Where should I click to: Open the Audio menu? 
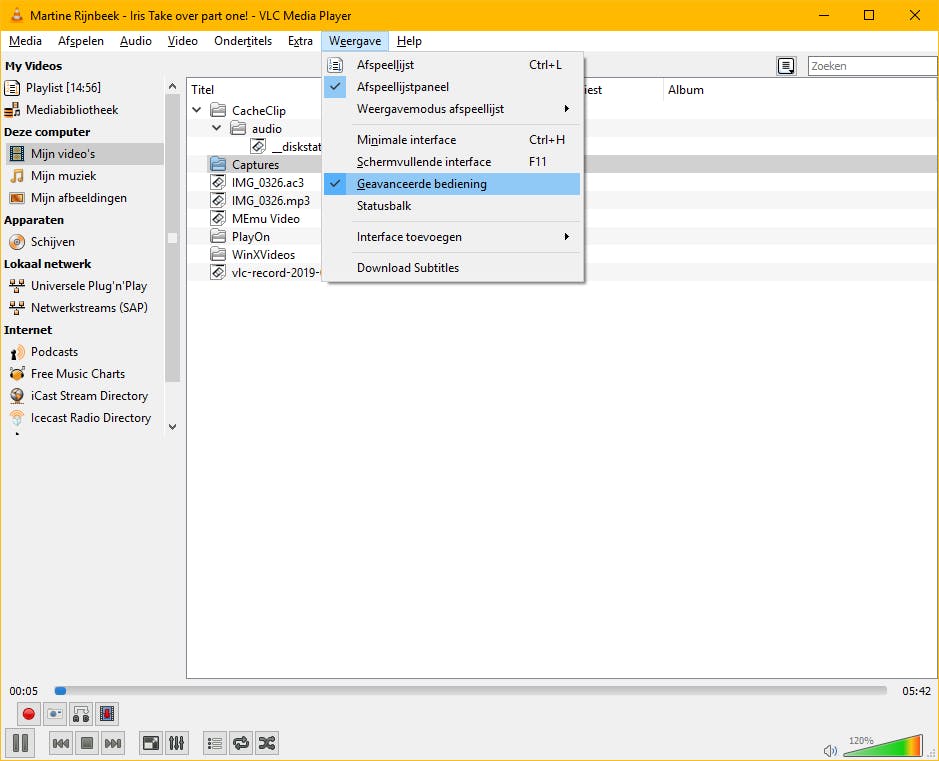135,41
